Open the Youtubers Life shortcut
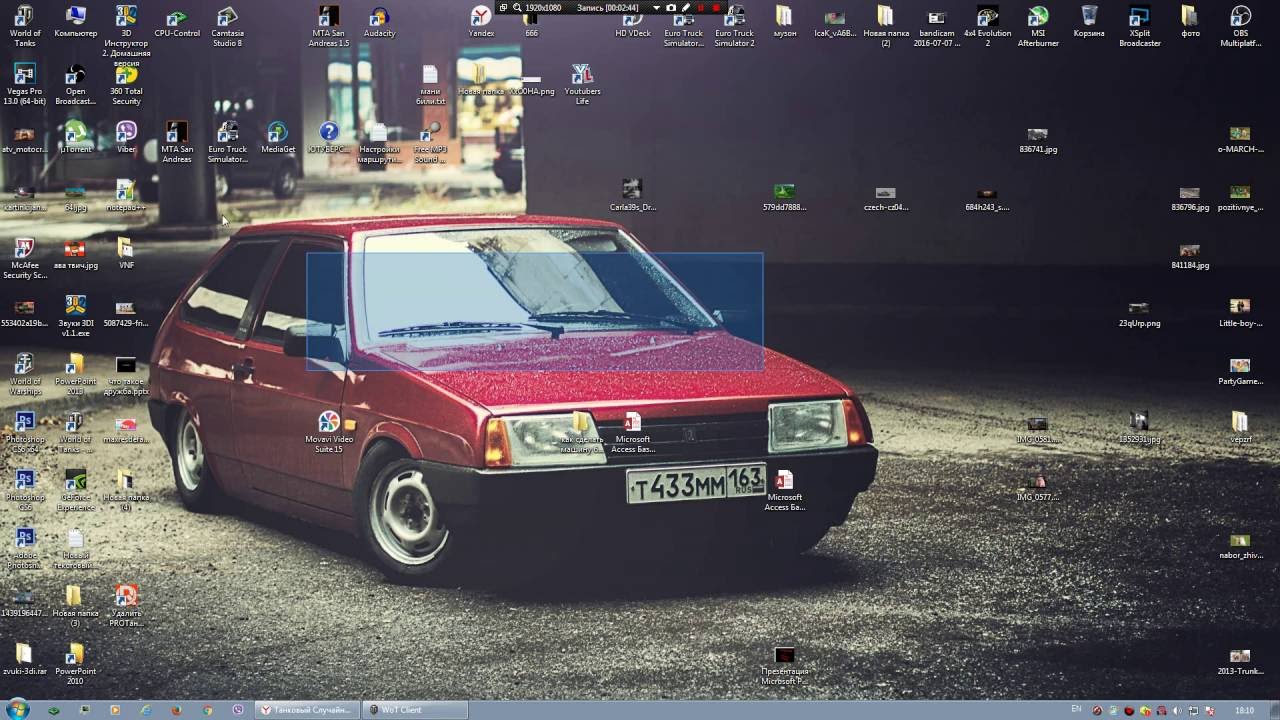This screenshot has width=1280, height=720. (582, 85)
